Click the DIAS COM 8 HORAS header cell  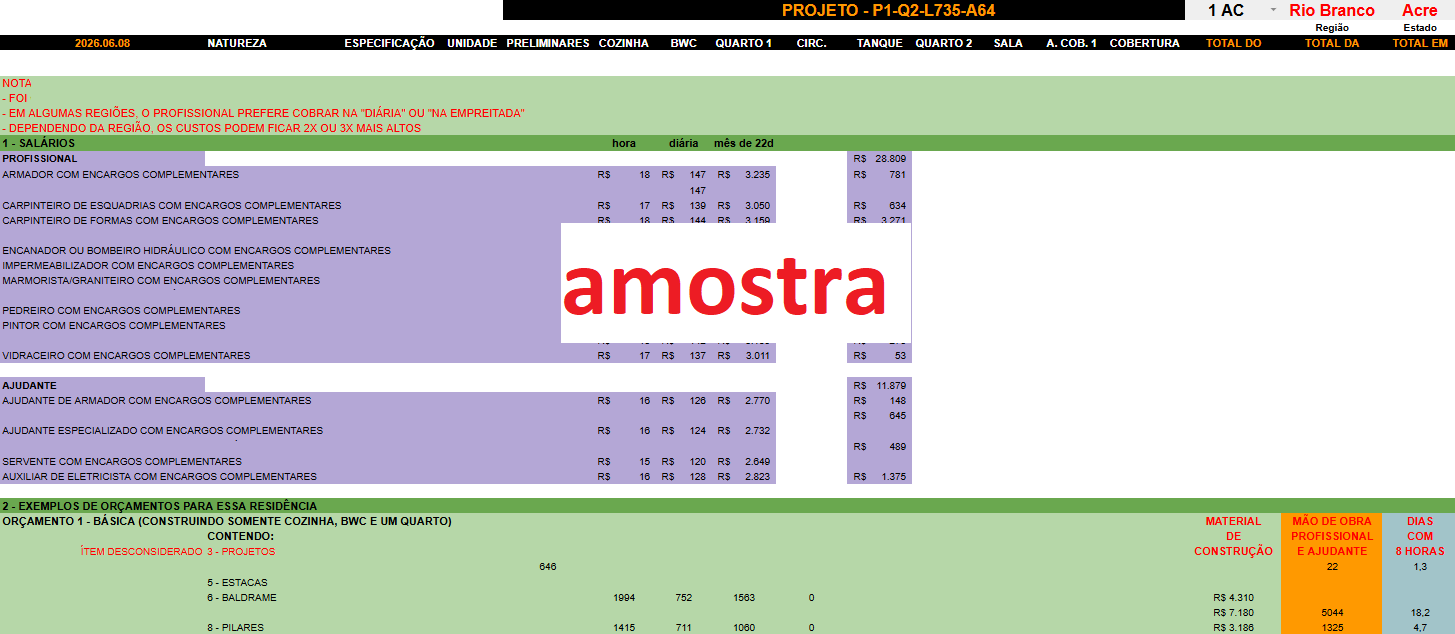coord(1418,536)
